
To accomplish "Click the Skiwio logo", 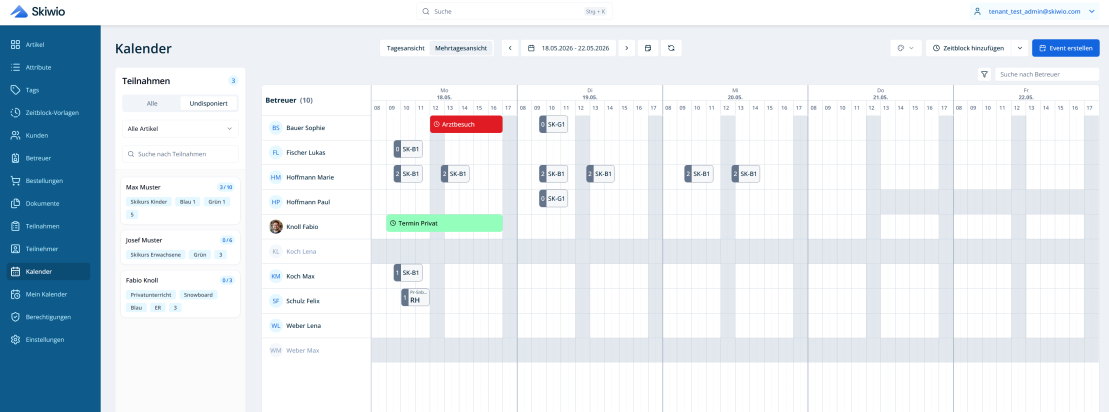I will point(40,11).
